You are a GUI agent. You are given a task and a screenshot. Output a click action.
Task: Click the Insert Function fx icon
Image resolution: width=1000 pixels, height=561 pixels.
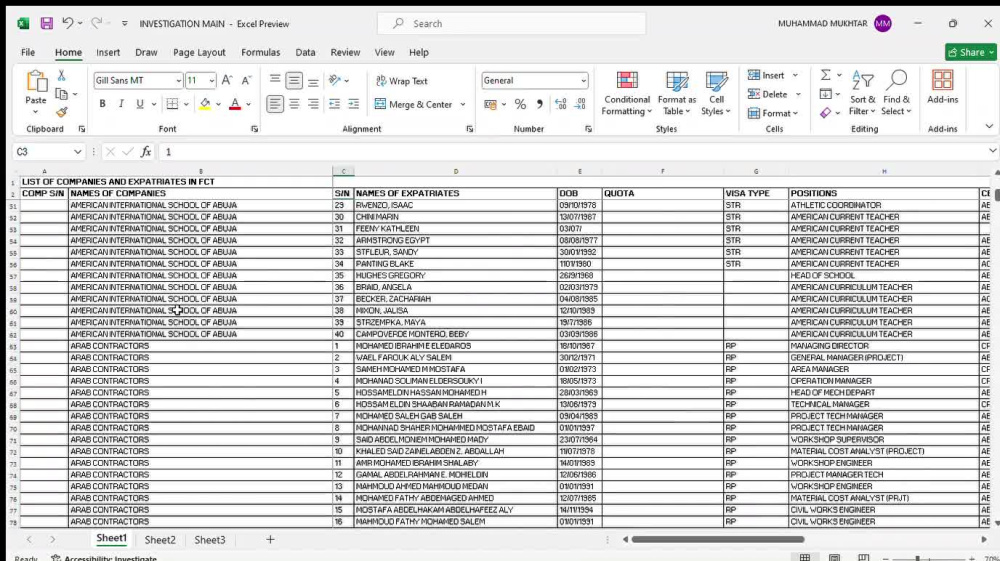point(146,152)
